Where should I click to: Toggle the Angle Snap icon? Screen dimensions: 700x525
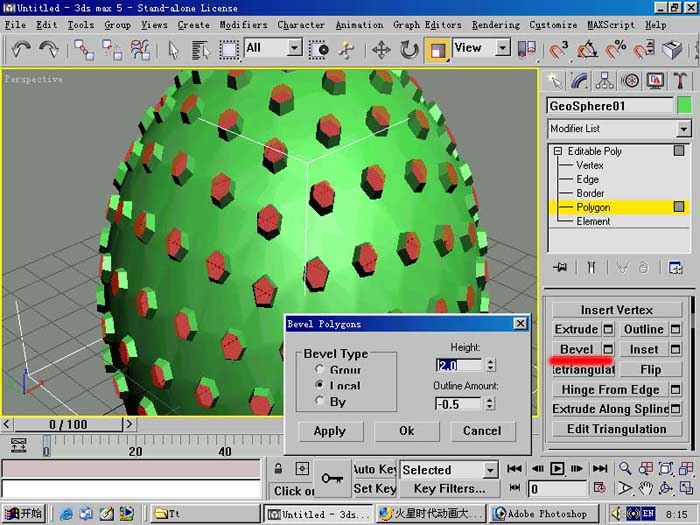click(587, 50)
